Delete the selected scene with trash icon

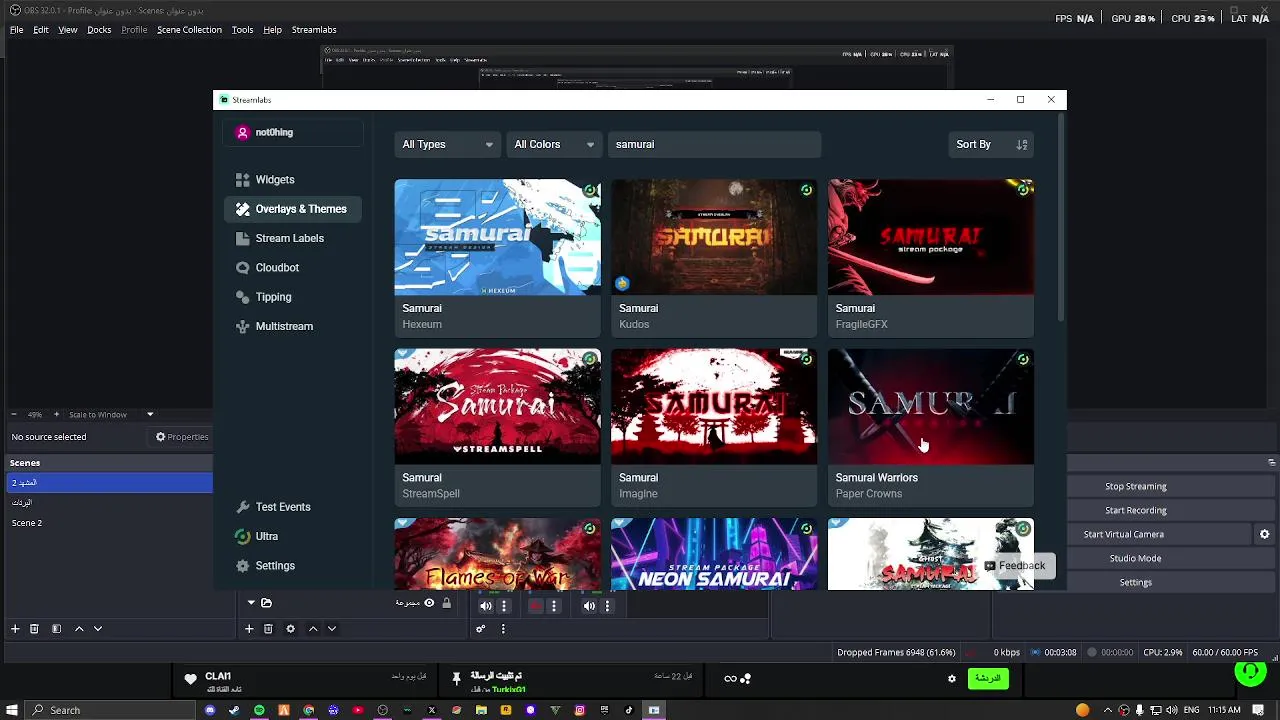click(x=34, y=629)
